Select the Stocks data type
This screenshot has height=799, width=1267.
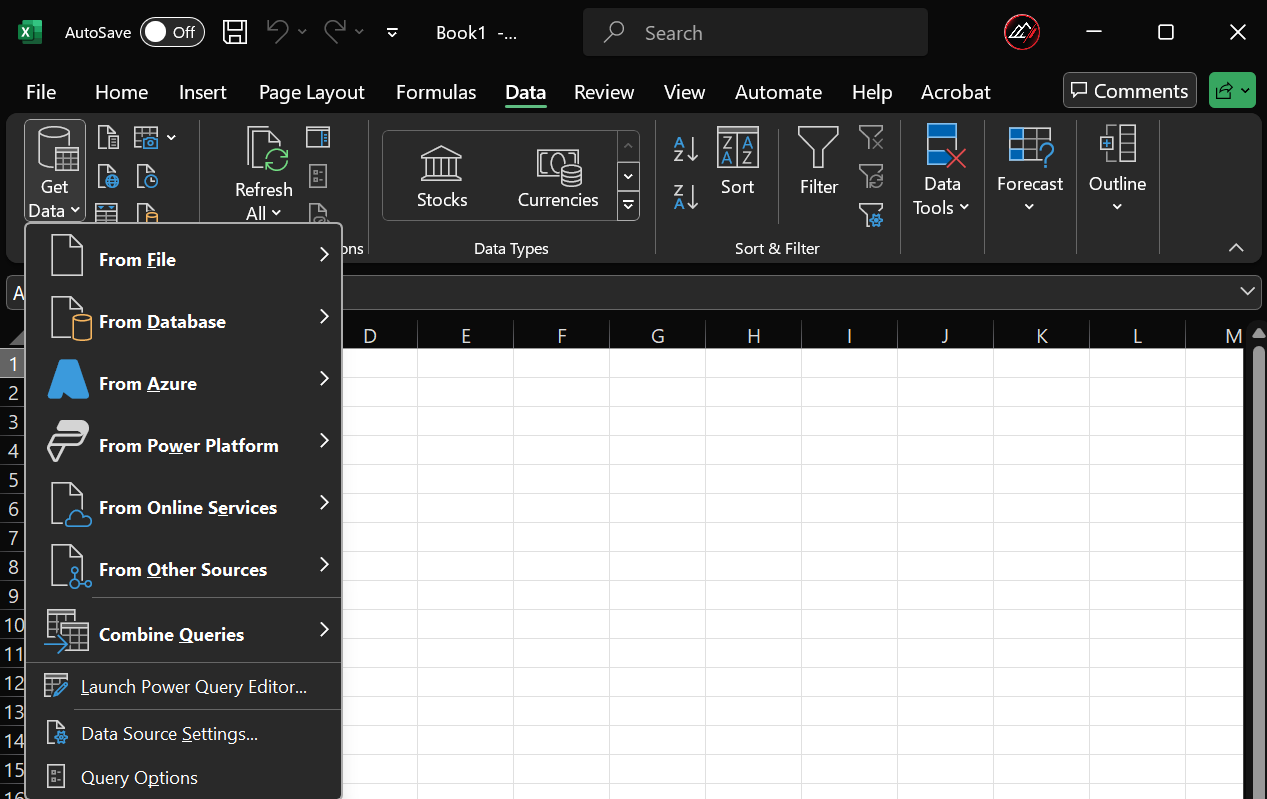(442, 177)
